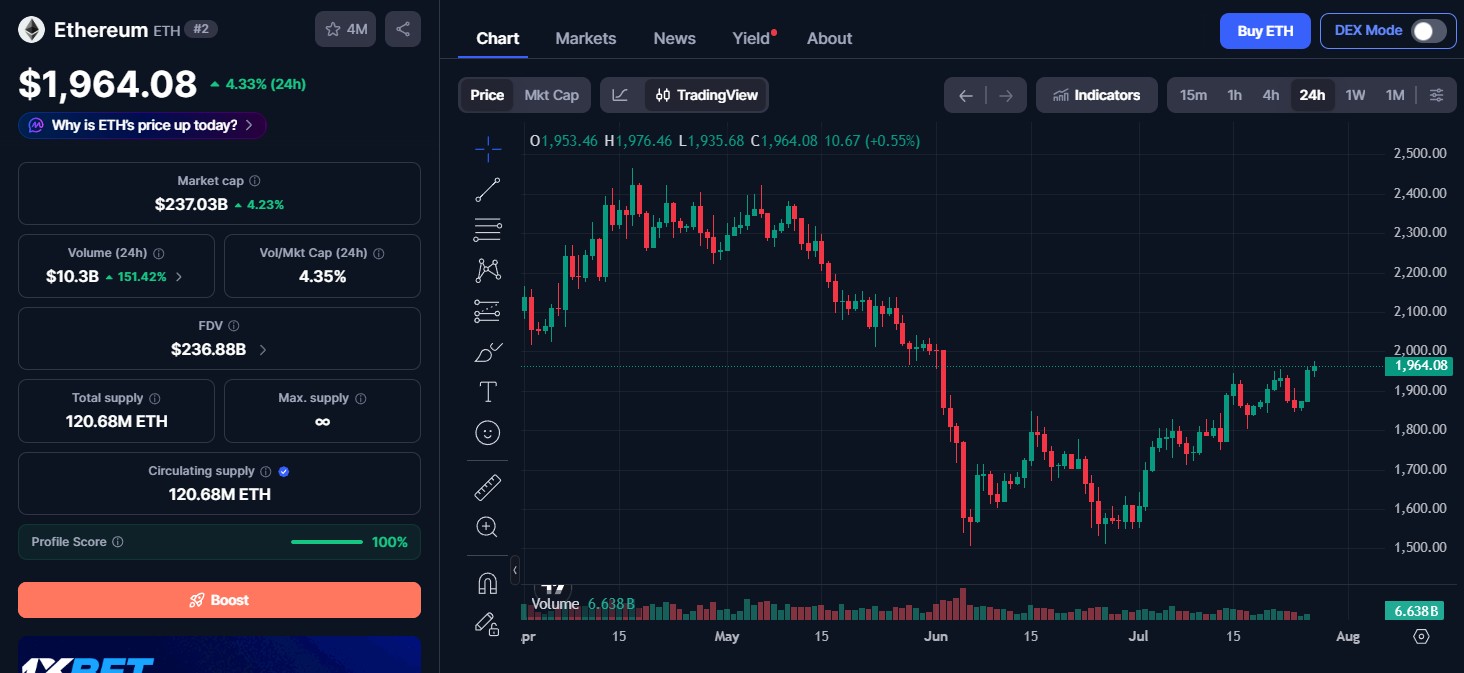Open price scale settings gear
Viewport: 1464px width, 673px height.
pos(1421,636)
